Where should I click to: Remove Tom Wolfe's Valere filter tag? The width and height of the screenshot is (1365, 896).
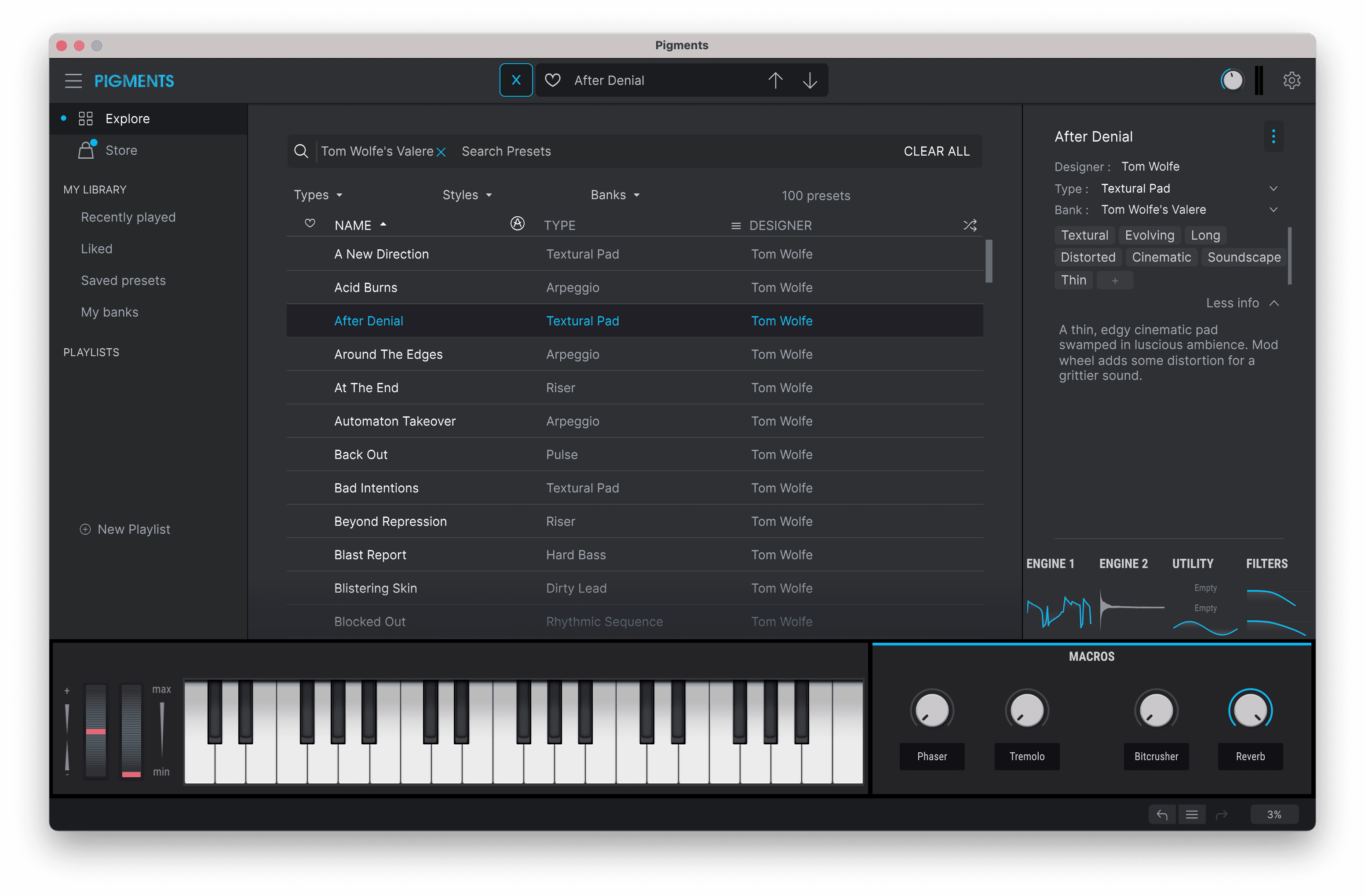(x=441, y=152)
